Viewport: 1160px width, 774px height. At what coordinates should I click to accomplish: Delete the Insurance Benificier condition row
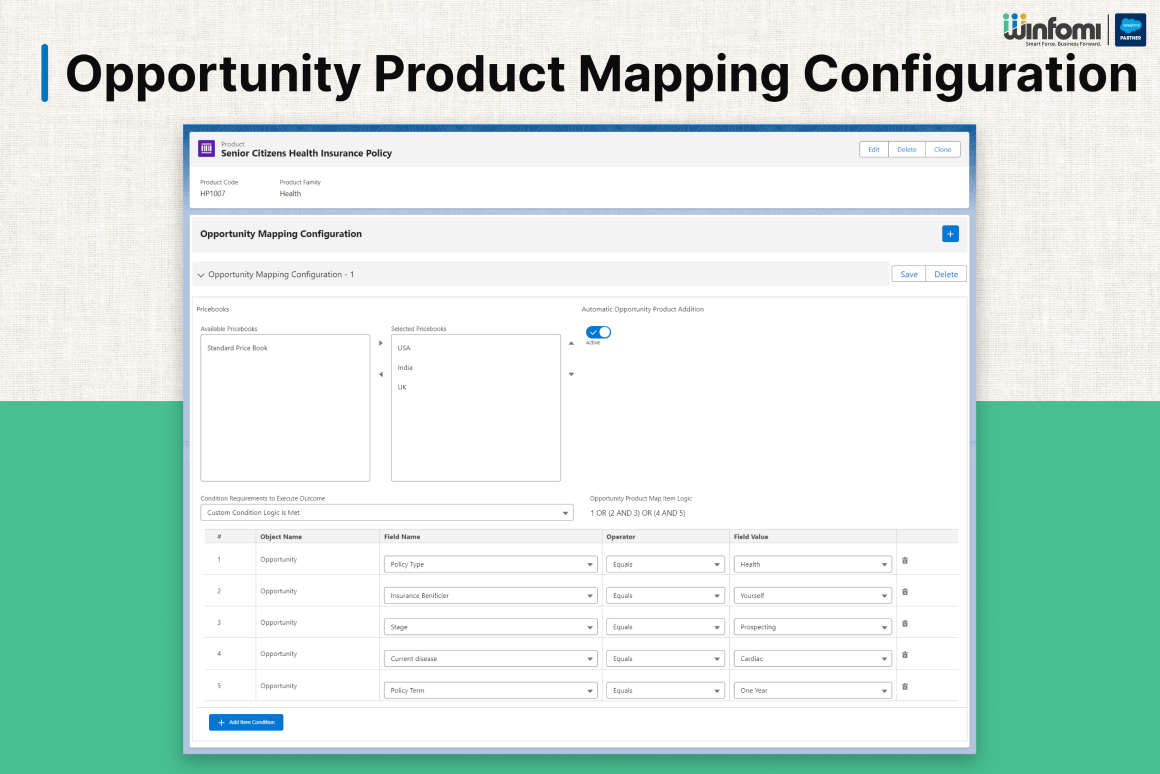[905, 592]
